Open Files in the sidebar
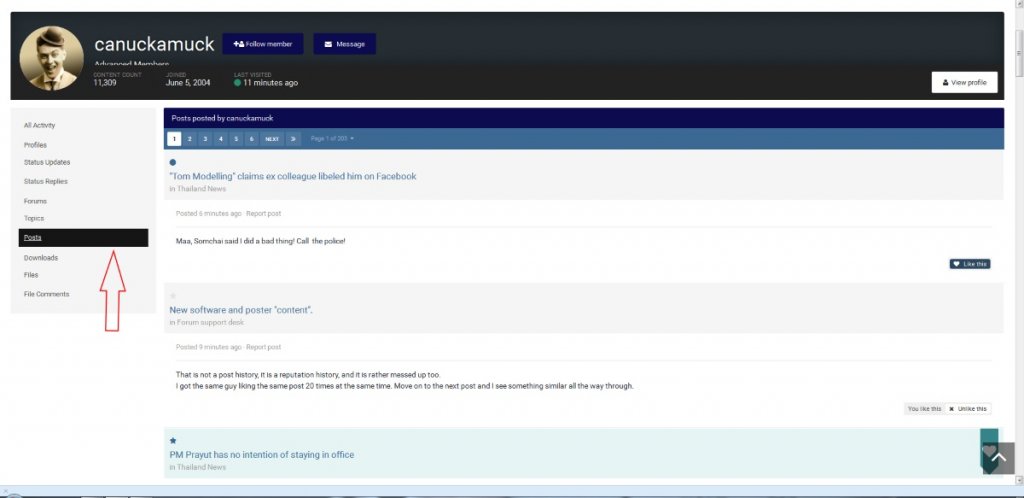 (x=31, y=275)
